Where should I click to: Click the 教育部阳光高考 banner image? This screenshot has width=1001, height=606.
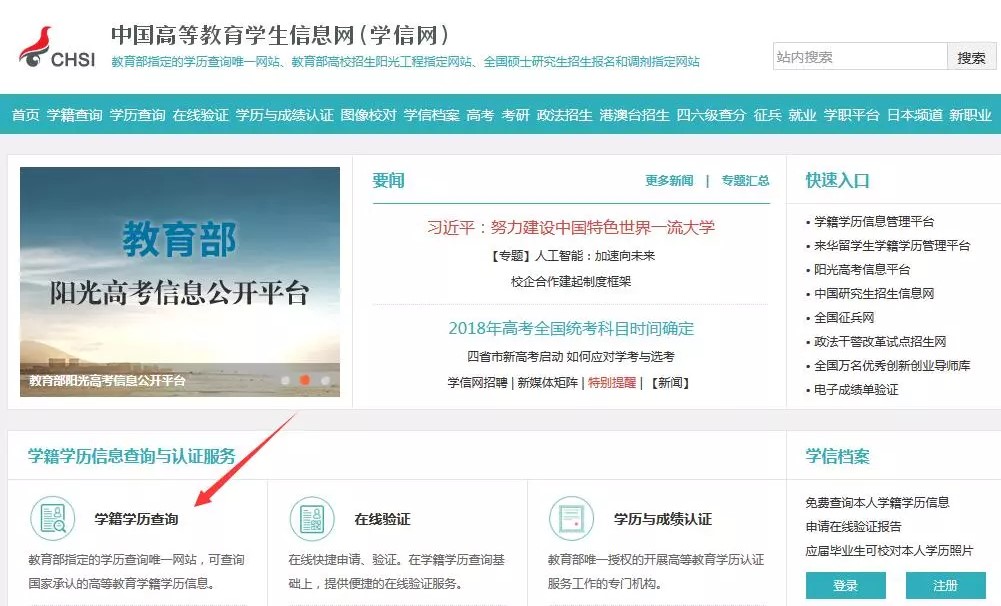[x=180, y=282]
